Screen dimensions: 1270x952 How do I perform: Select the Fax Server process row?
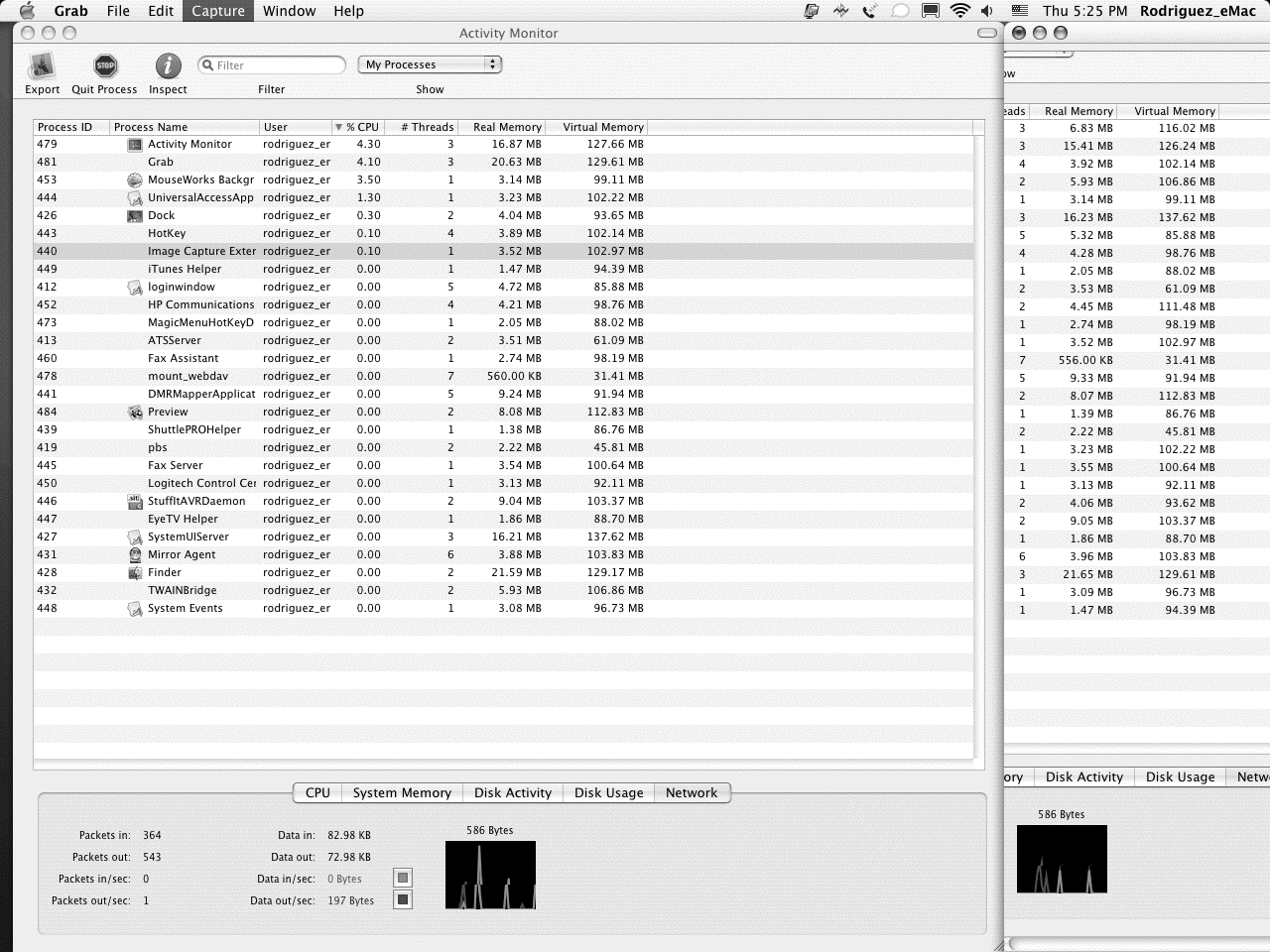(x=503, y=466)
